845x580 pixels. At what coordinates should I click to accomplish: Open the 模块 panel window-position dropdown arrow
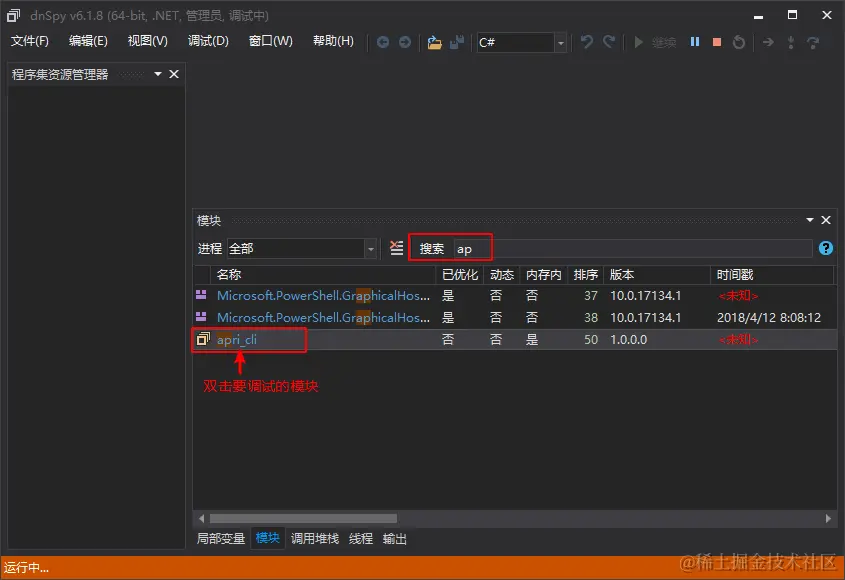[x=809, y=220]
